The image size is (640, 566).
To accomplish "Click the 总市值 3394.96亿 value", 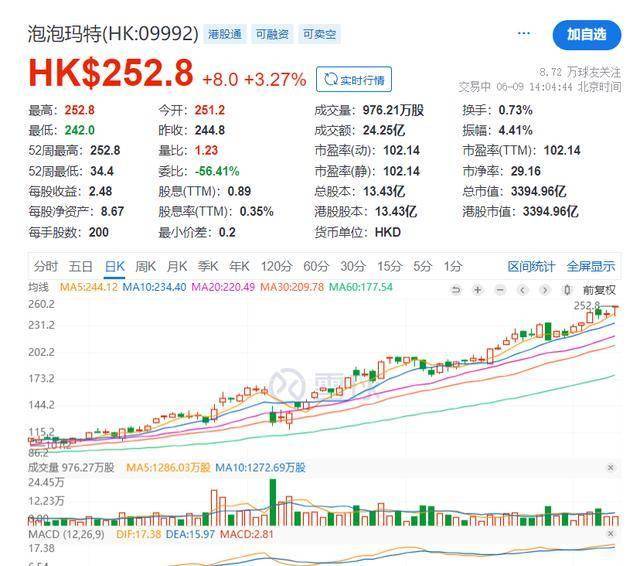I will pos(538,191).
